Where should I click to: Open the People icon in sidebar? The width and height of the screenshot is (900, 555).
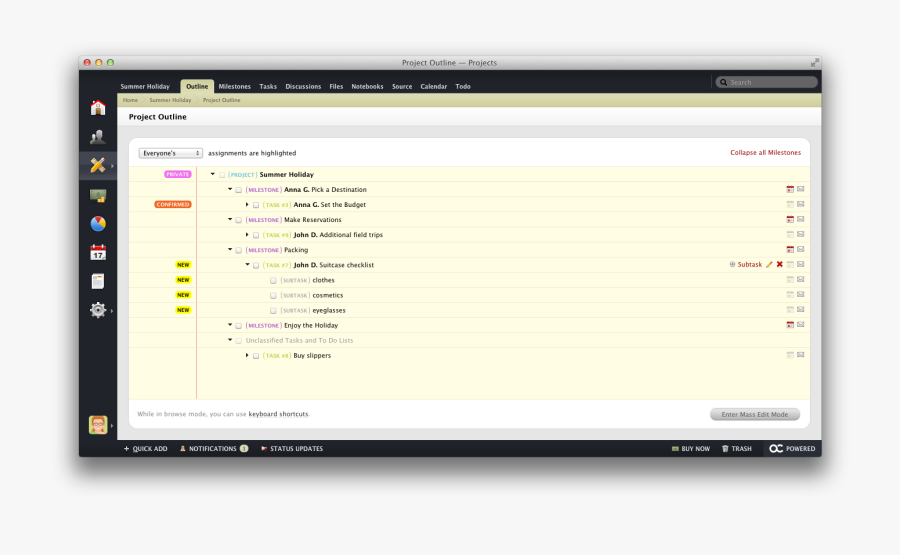pyautogui.click(x=98, y=137)
